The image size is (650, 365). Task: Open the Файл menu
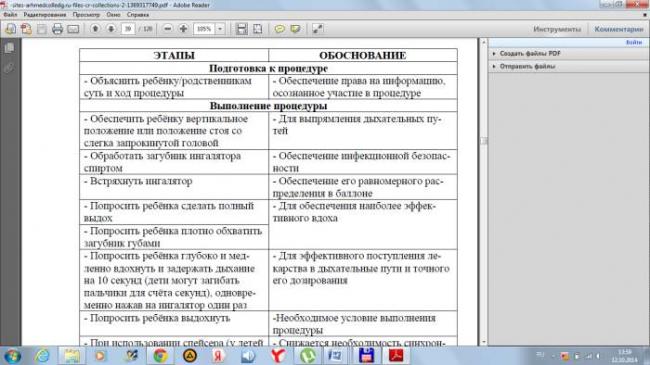coord(10,15)
